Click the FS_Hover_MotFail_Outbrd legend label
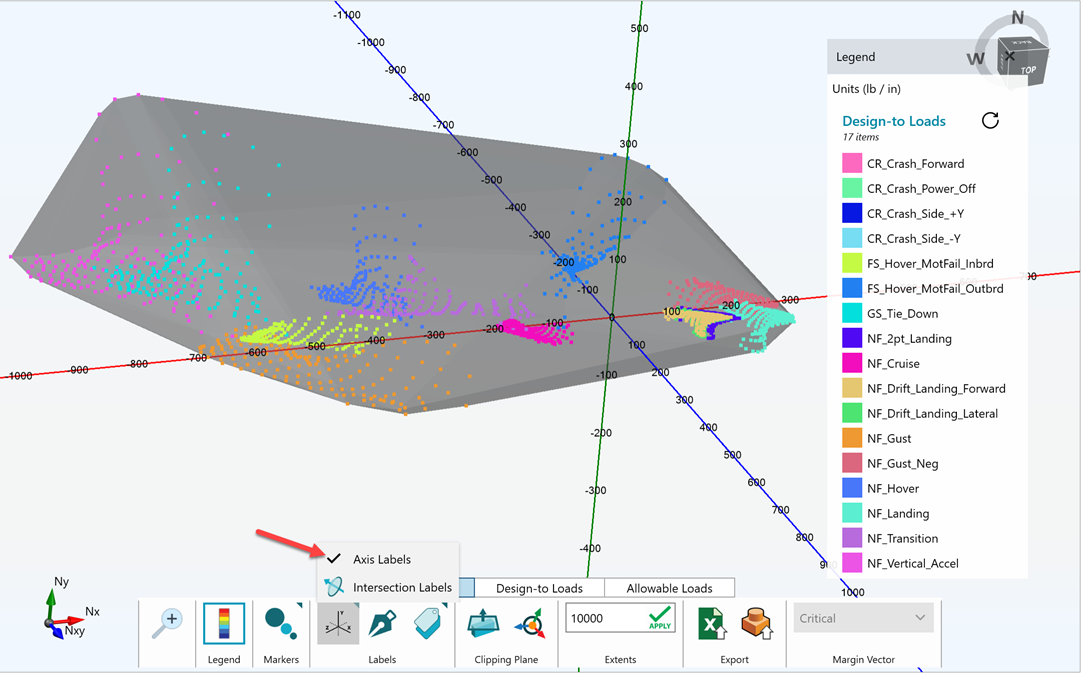This screenshot has width=1081, height=674. [935, 288]
